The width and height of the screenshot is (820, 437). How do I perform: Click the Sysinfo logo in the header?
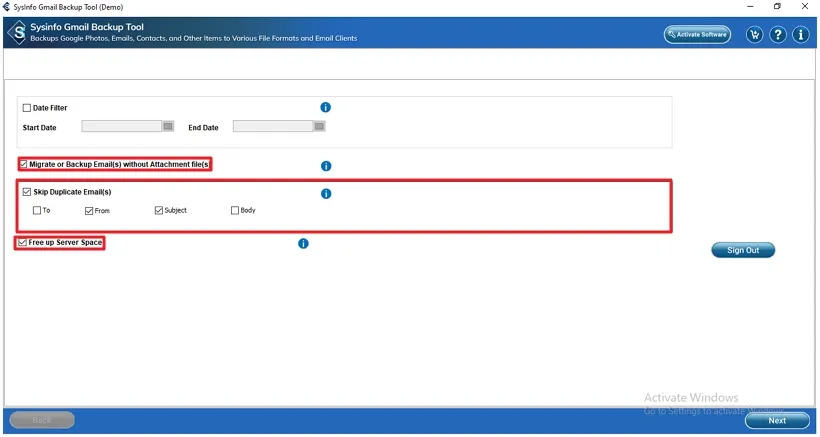coord(18,33)
